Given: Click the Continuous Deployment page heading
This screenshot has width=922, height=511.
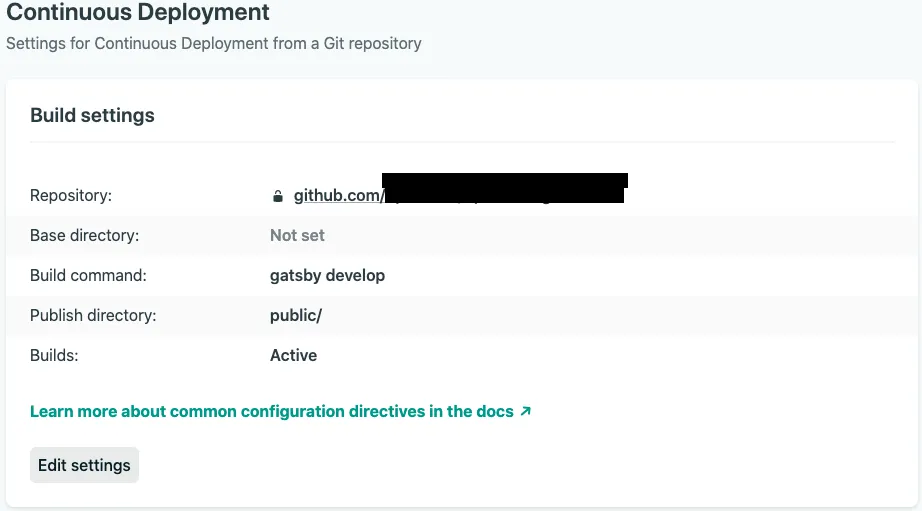Looking at the screenshot, I should coord(138,13).
